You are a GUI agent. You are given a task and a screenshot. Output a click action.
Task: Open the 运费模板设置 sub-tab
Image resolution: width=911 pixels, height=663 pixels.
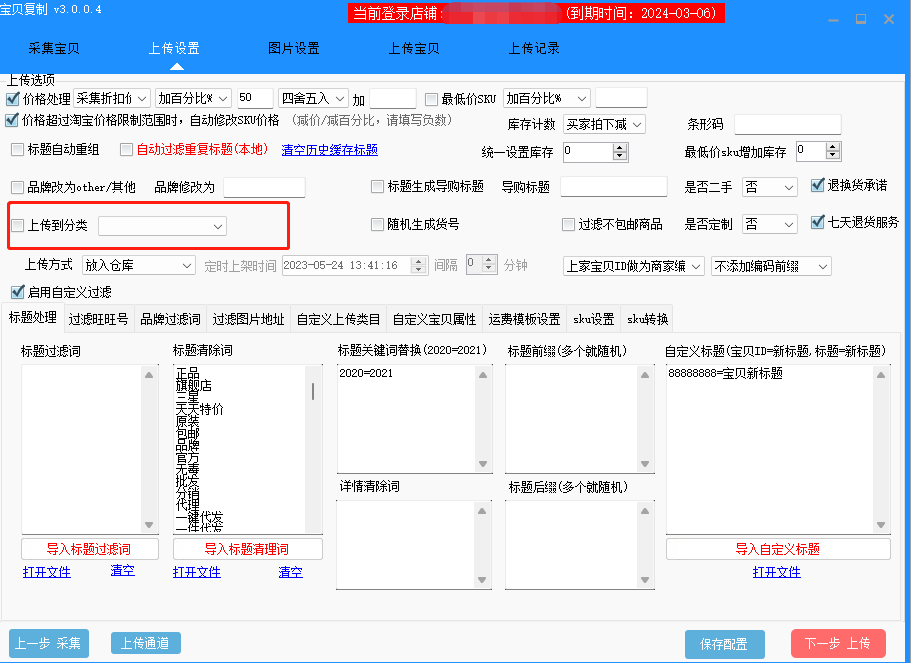(524, 319)
